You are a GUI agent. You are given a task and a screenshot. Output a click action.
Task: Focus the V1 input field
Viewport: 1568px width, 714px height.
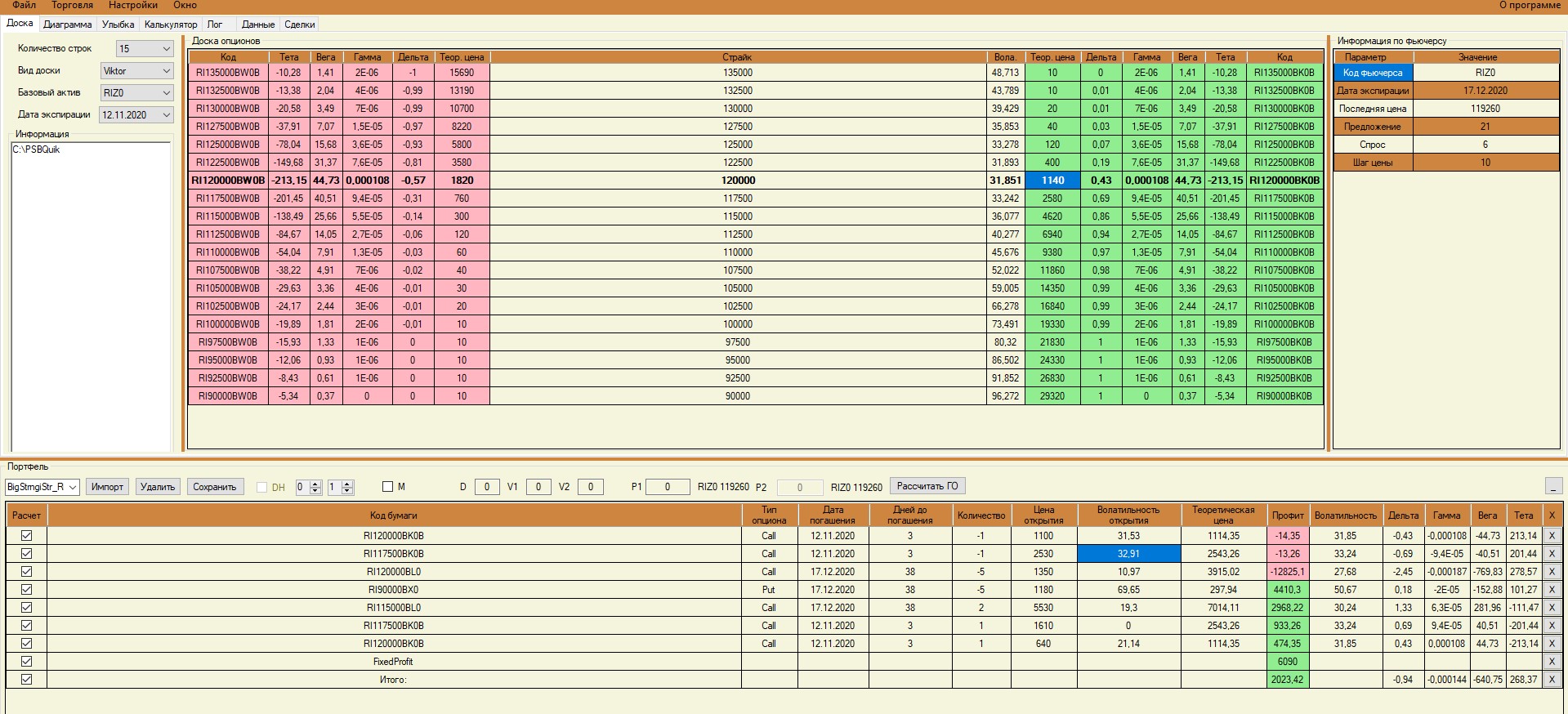click(538, 487)
